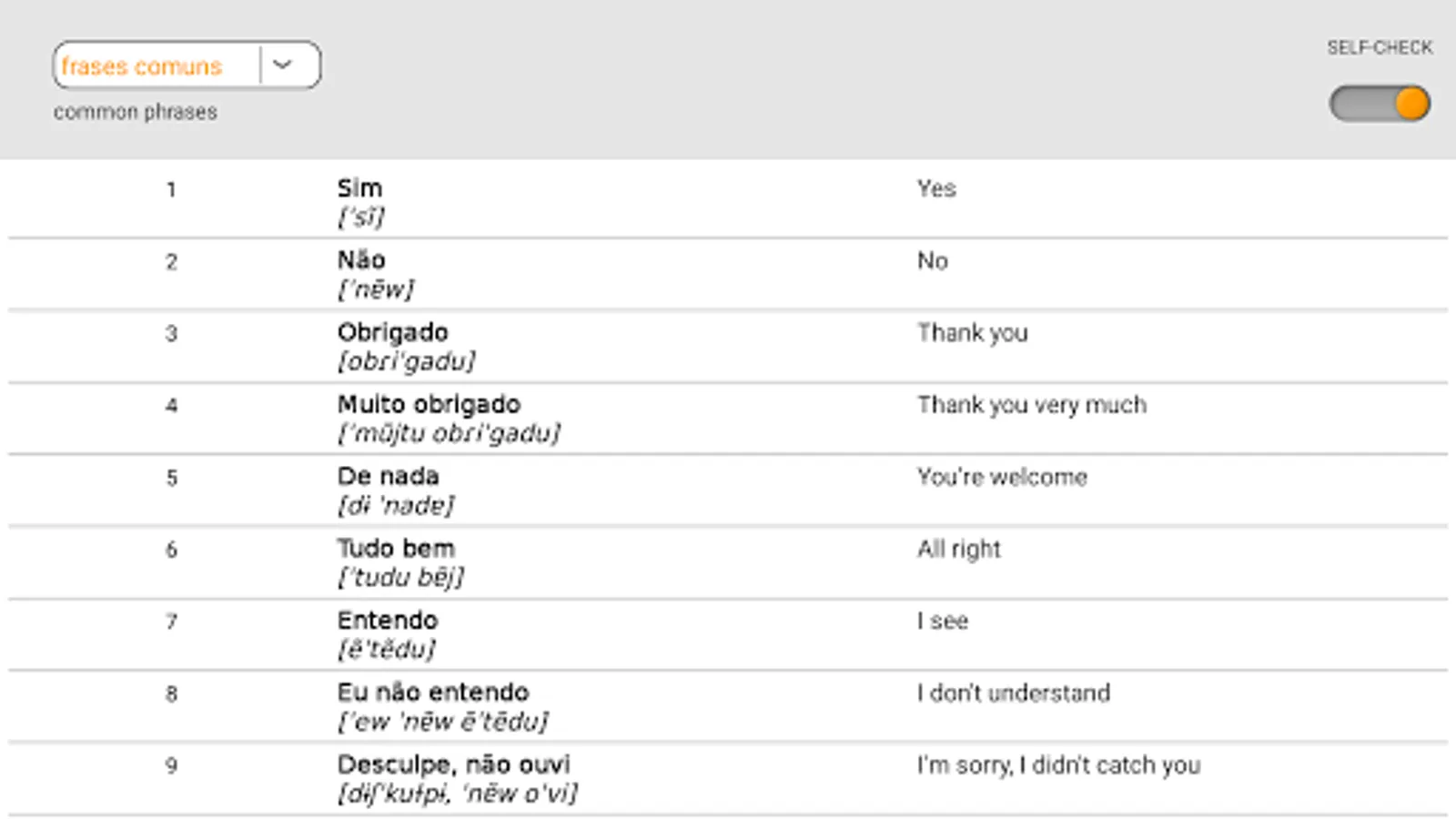
Task: Click row number 1
Action: pyautogui.click(x=171, y=190)
